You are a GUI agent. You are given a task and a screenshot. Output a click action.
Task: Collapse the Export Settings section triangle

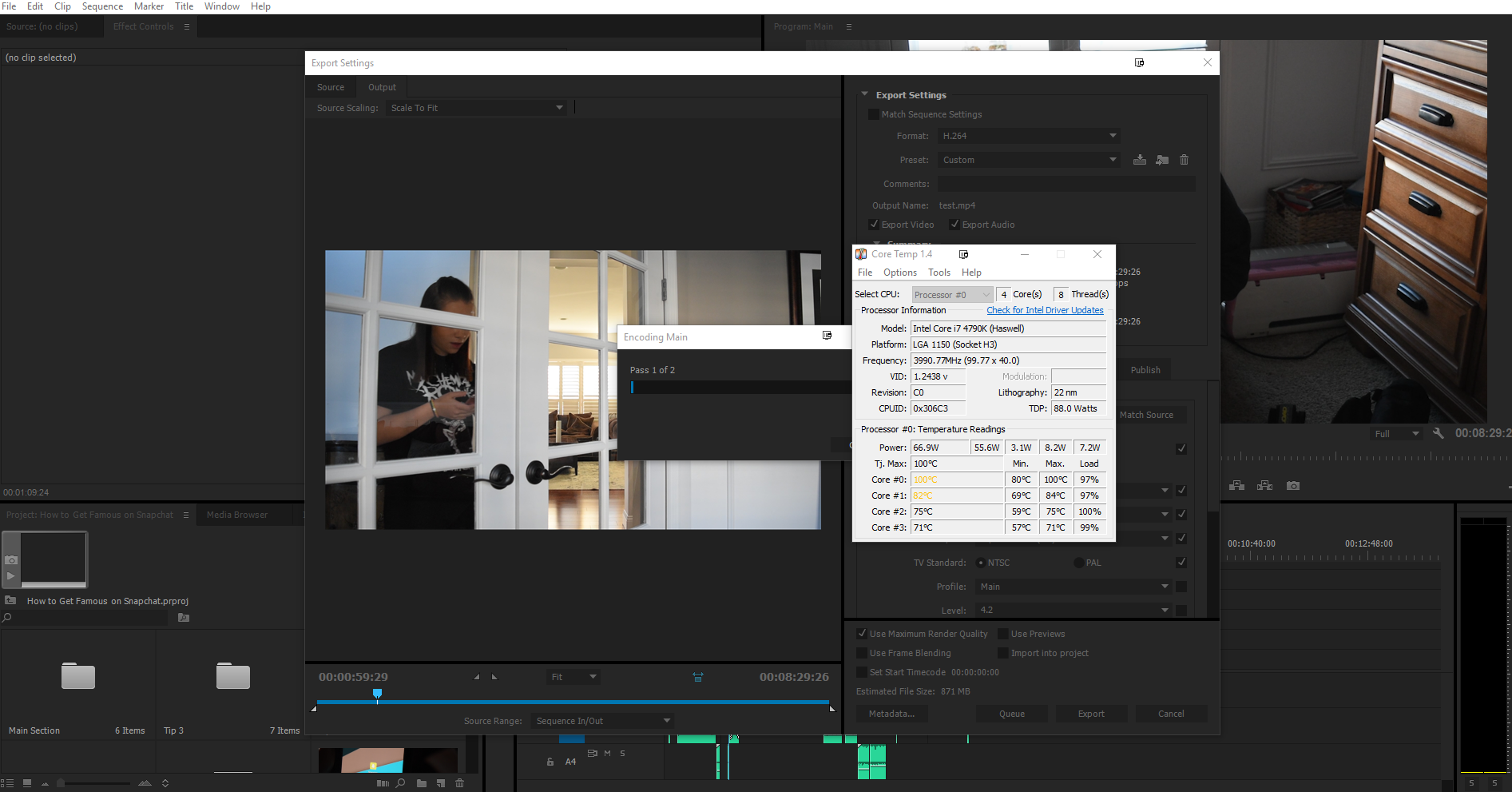click(x=864, y=94)
